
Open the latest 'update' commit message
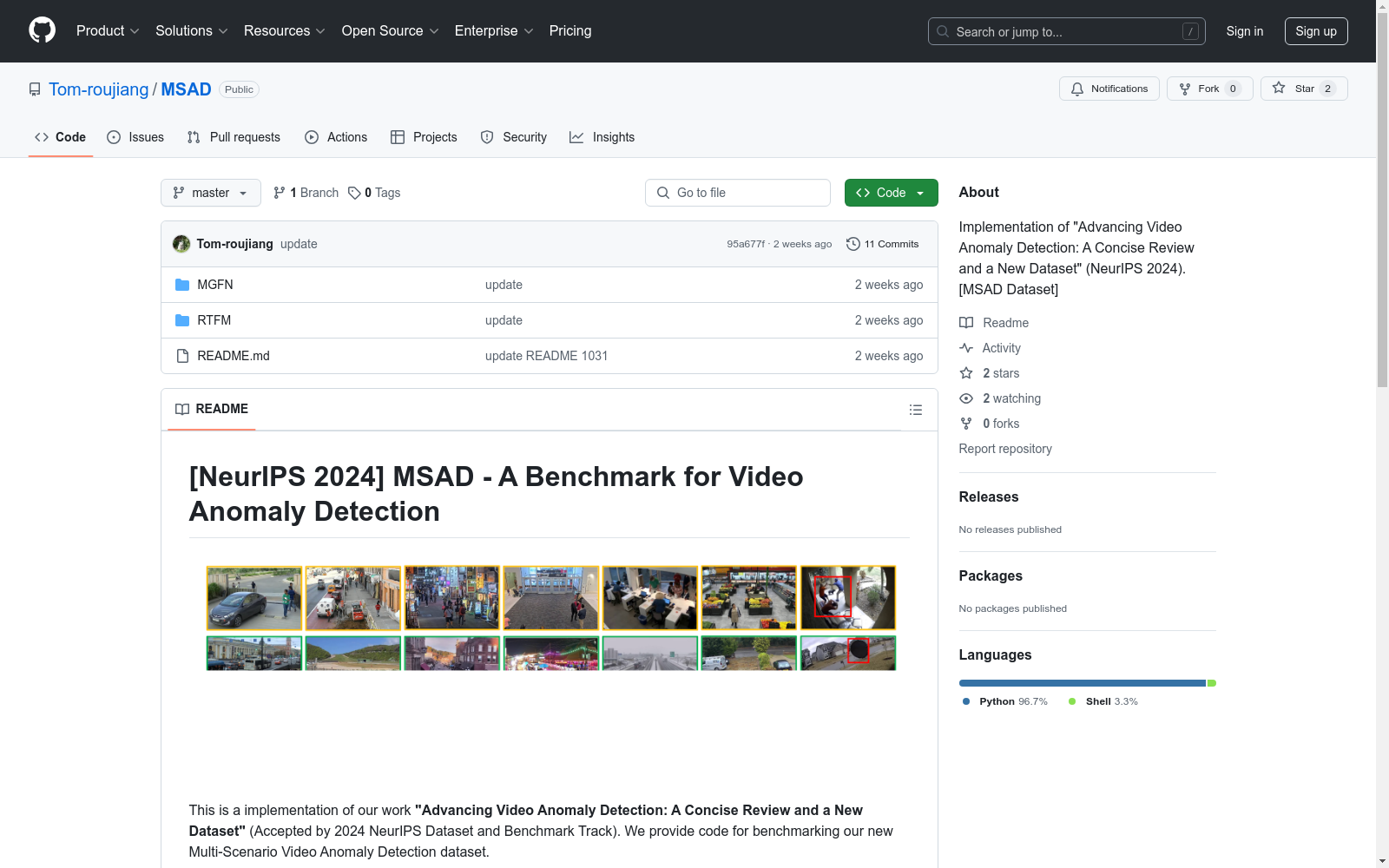coord(299,244)
